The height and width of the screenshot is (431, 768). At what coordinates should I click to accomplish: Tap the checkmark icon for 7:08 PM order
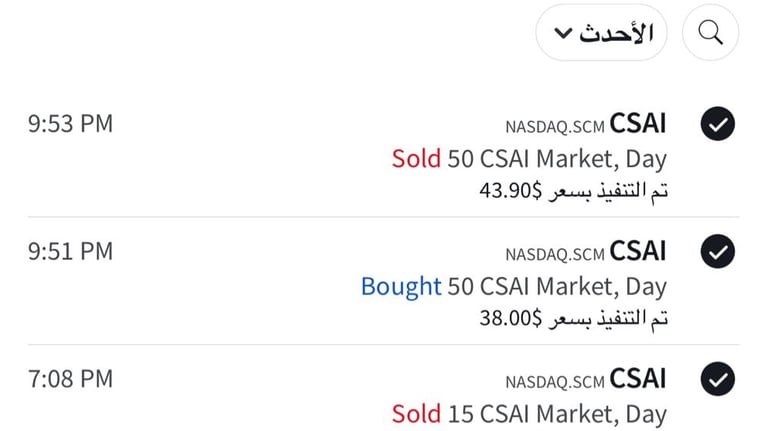[718, 379]
